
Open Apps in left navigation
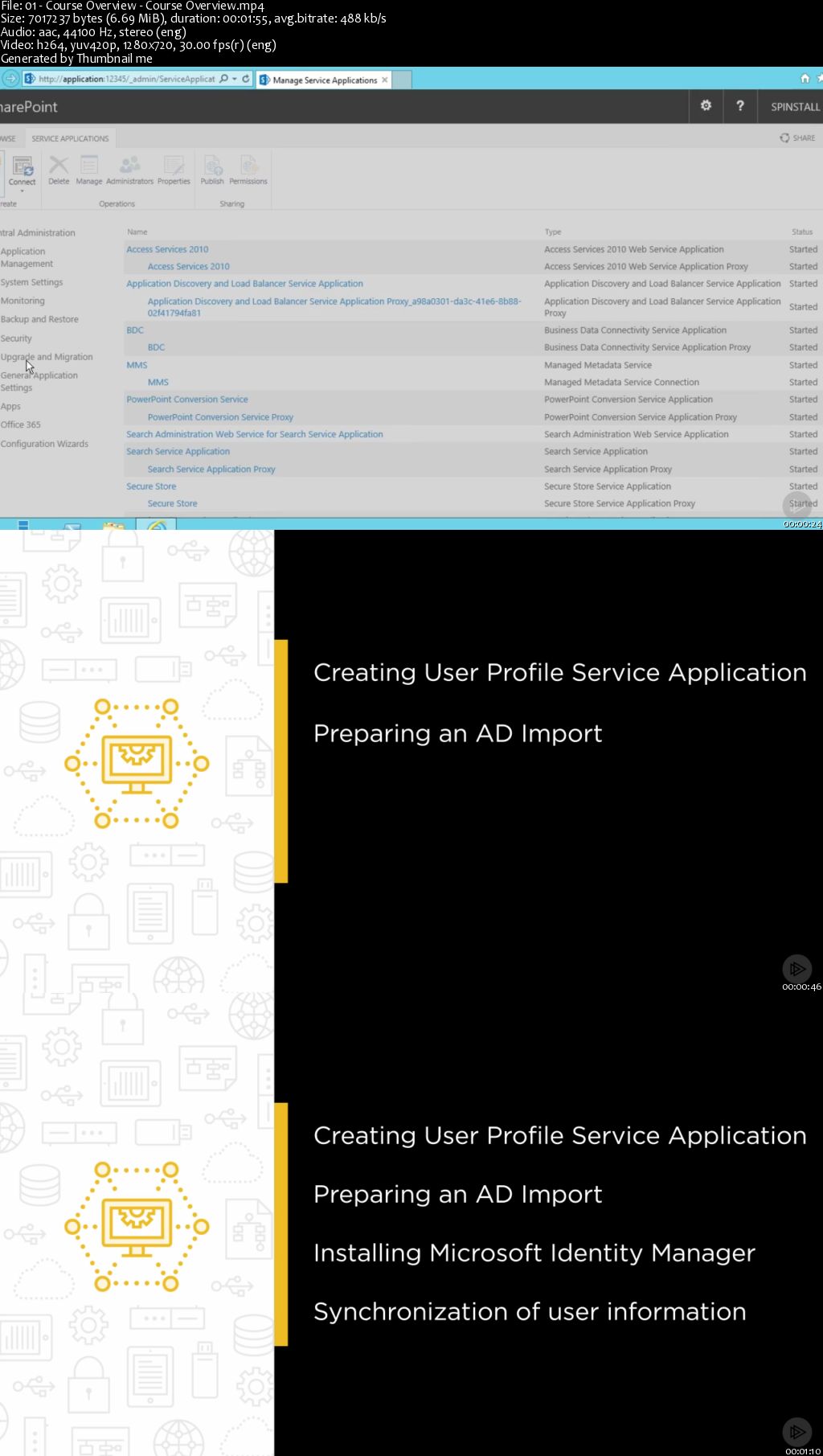click(x=10, y=406)
